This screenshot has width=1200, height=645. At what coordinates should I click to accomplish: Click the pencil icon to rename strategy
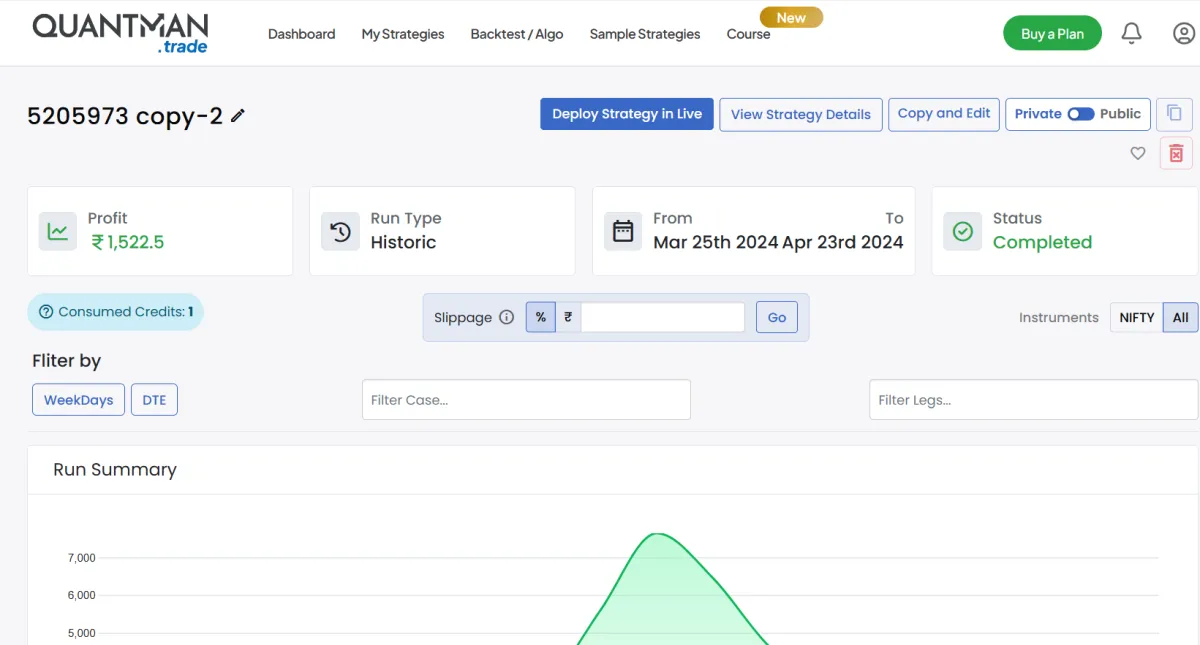coord(237,116)
